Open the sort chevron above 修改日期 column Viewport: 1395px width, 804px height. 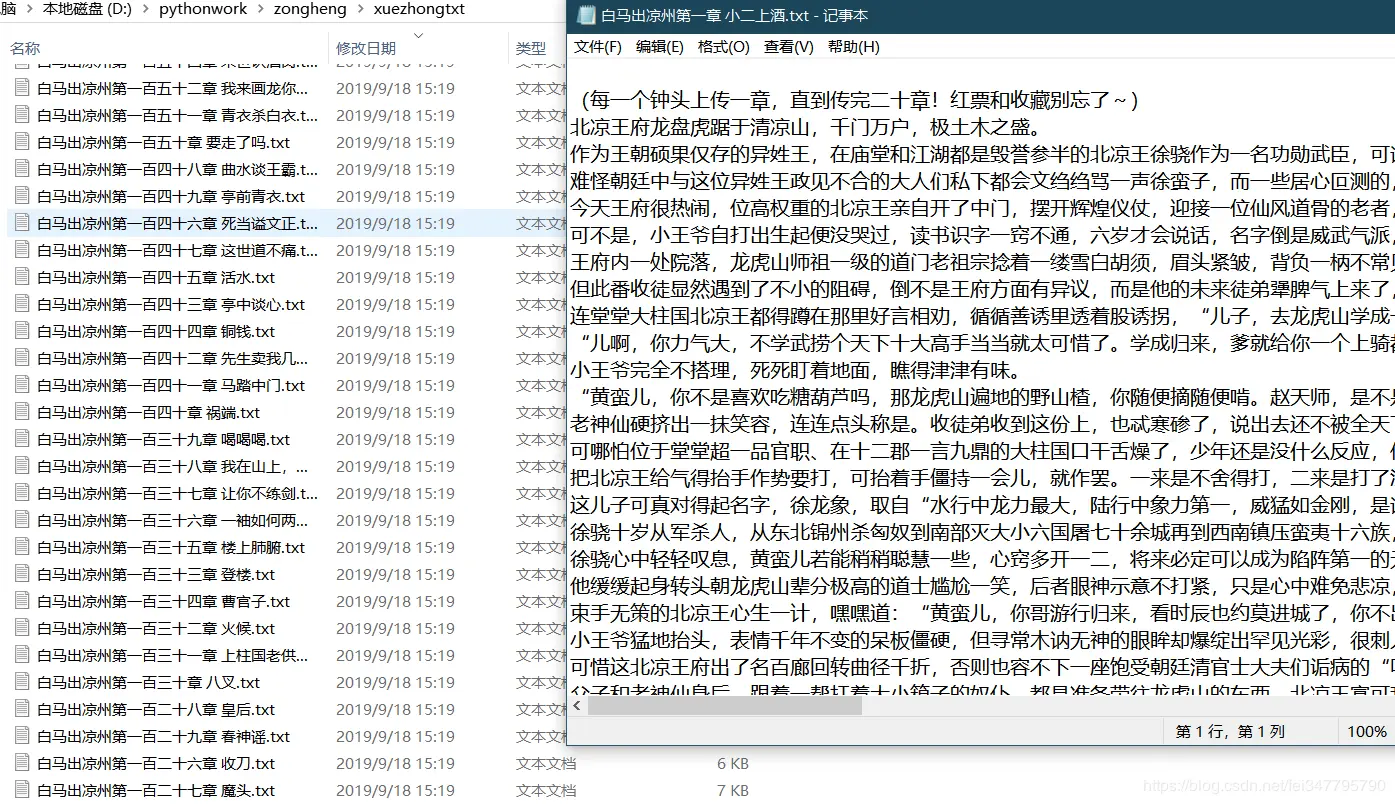coord(418,36)
